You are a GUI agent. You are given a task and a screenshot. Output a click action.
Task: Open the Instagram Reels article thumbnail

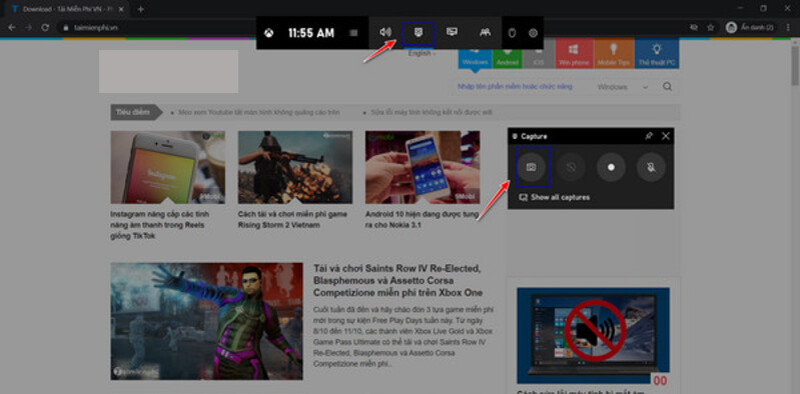coord(168,167)
